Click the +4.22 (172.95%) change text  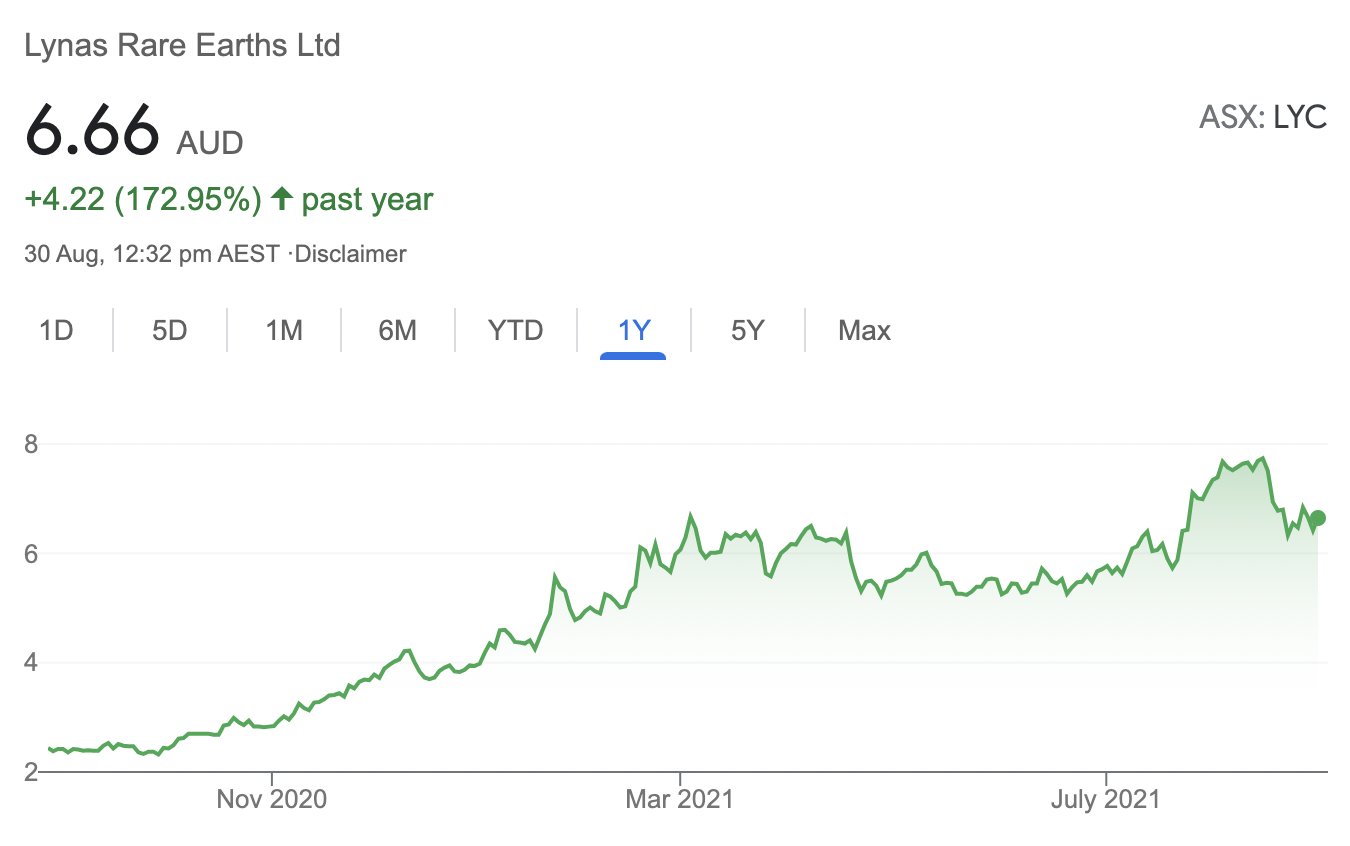[142, 199]
